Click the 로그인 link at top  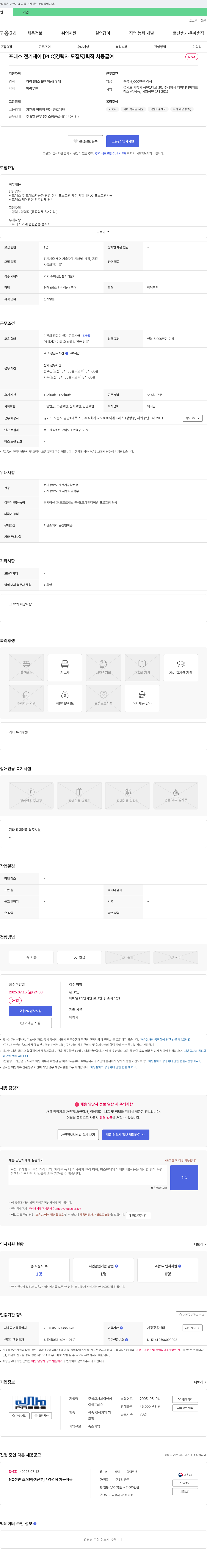tap(193, 21)
